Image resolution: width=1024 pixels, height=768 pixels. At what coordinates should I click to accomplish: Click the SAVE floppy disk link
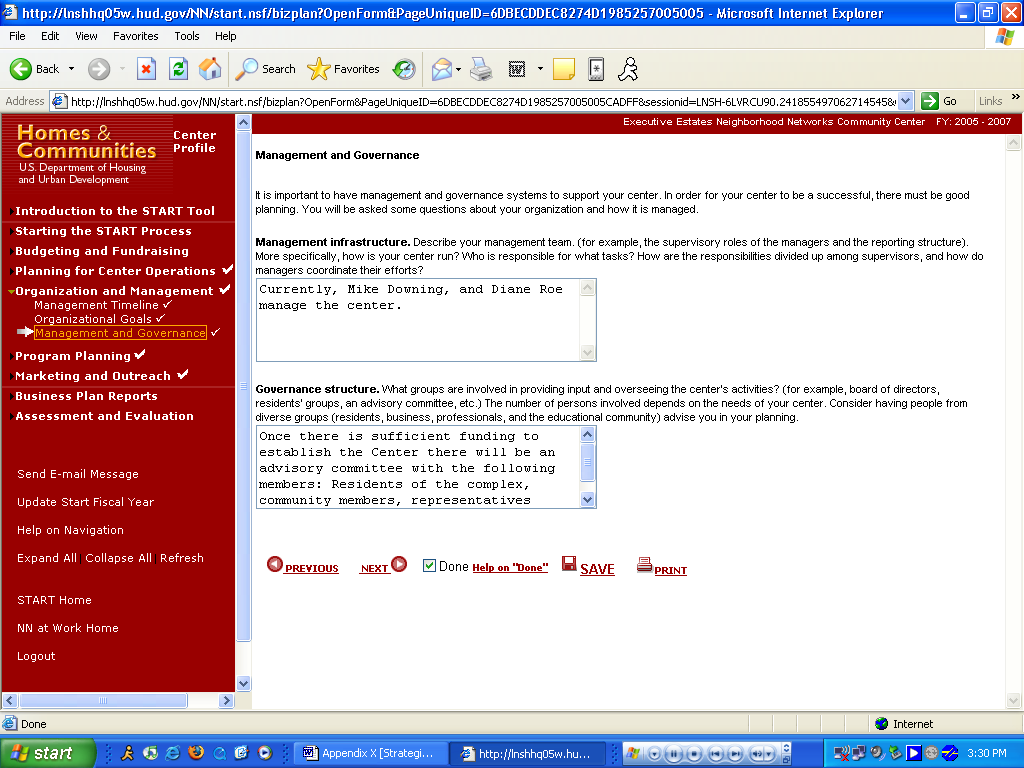pyautogui.click(x=588, y=566)
